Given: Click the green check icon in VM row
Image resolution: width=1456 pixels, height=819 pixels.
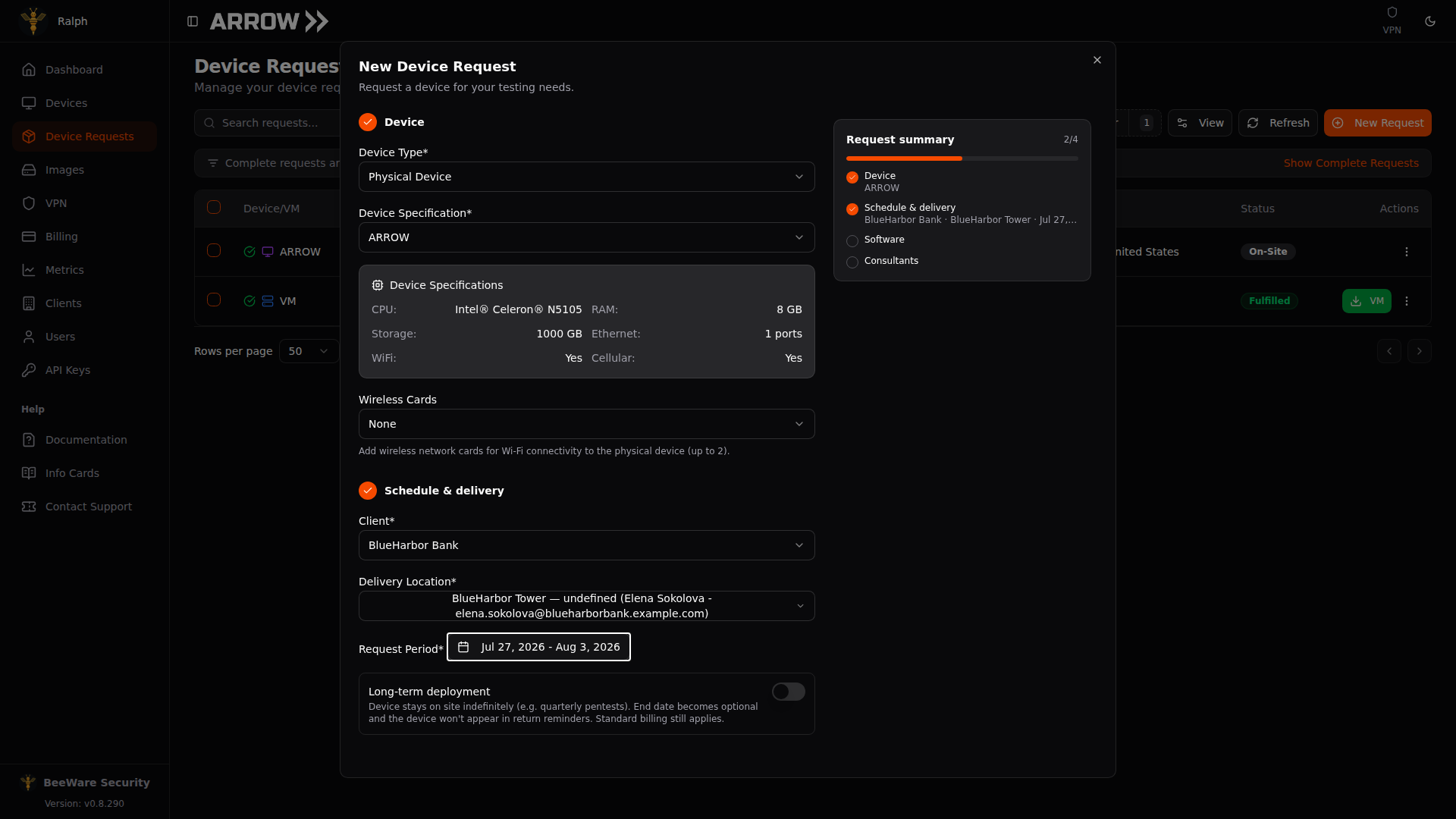Looking at the screenshot, I should (x=249, y=301).
